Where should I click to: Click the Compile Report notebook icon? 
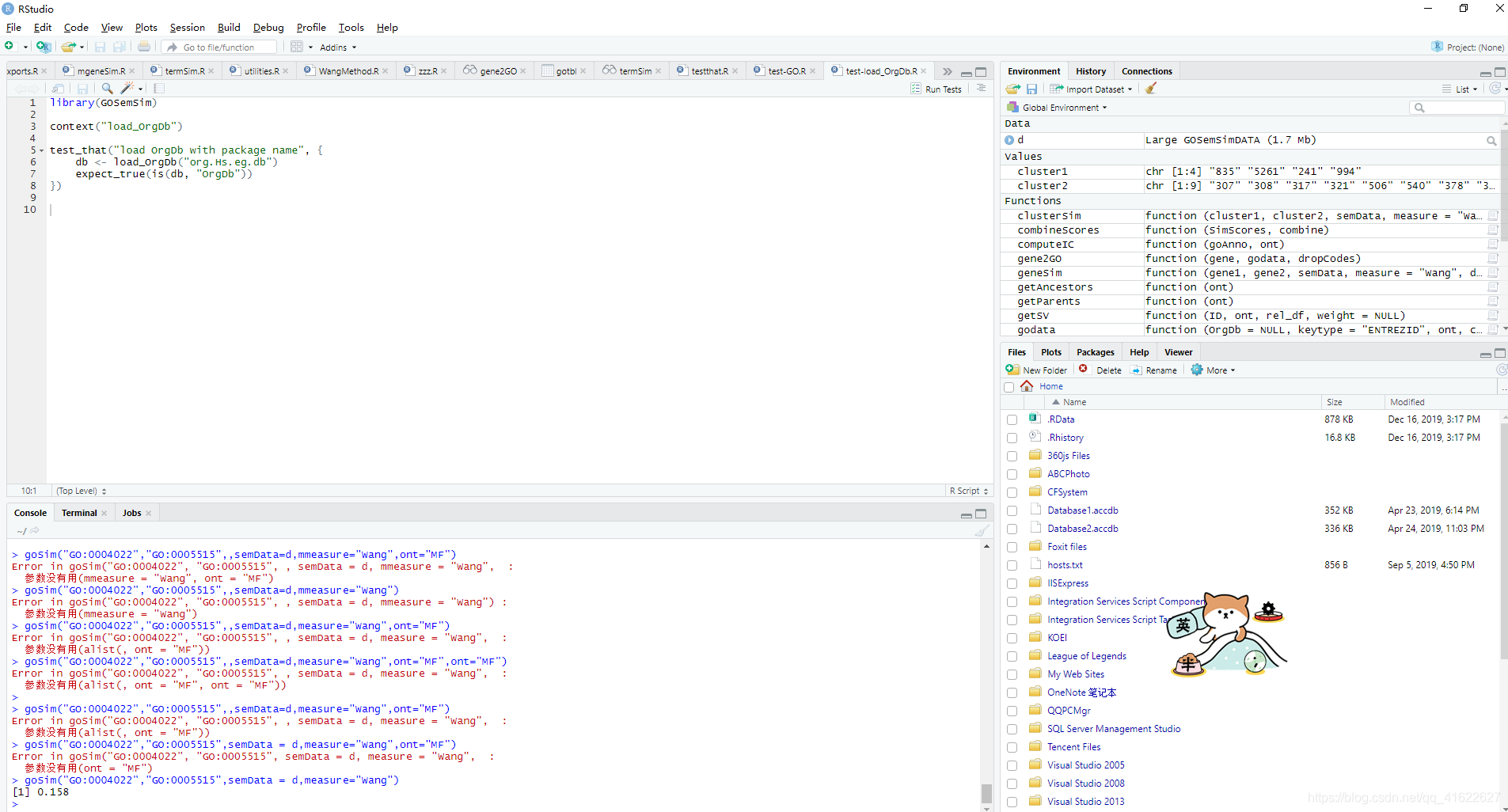[x=159, y=89]
